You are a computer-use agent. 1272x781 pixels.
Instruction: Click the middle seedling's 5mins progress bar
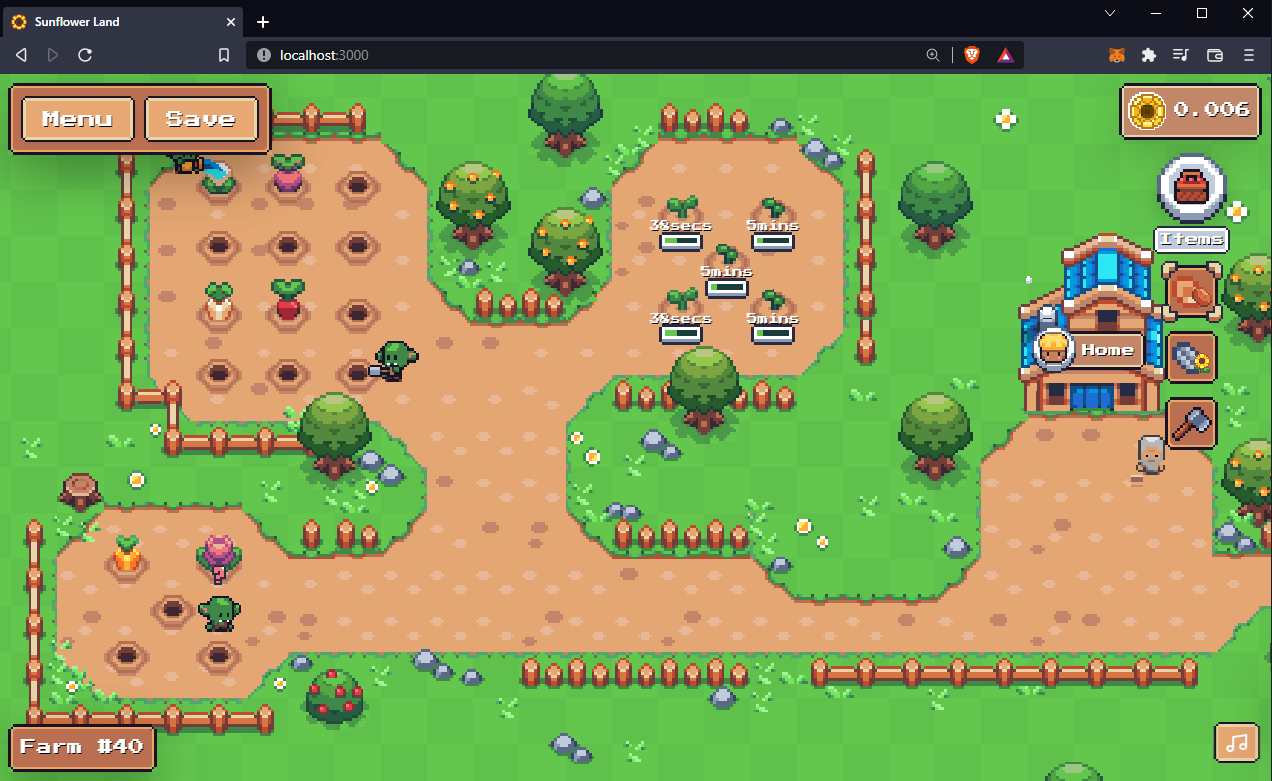[x=727, y=288]
